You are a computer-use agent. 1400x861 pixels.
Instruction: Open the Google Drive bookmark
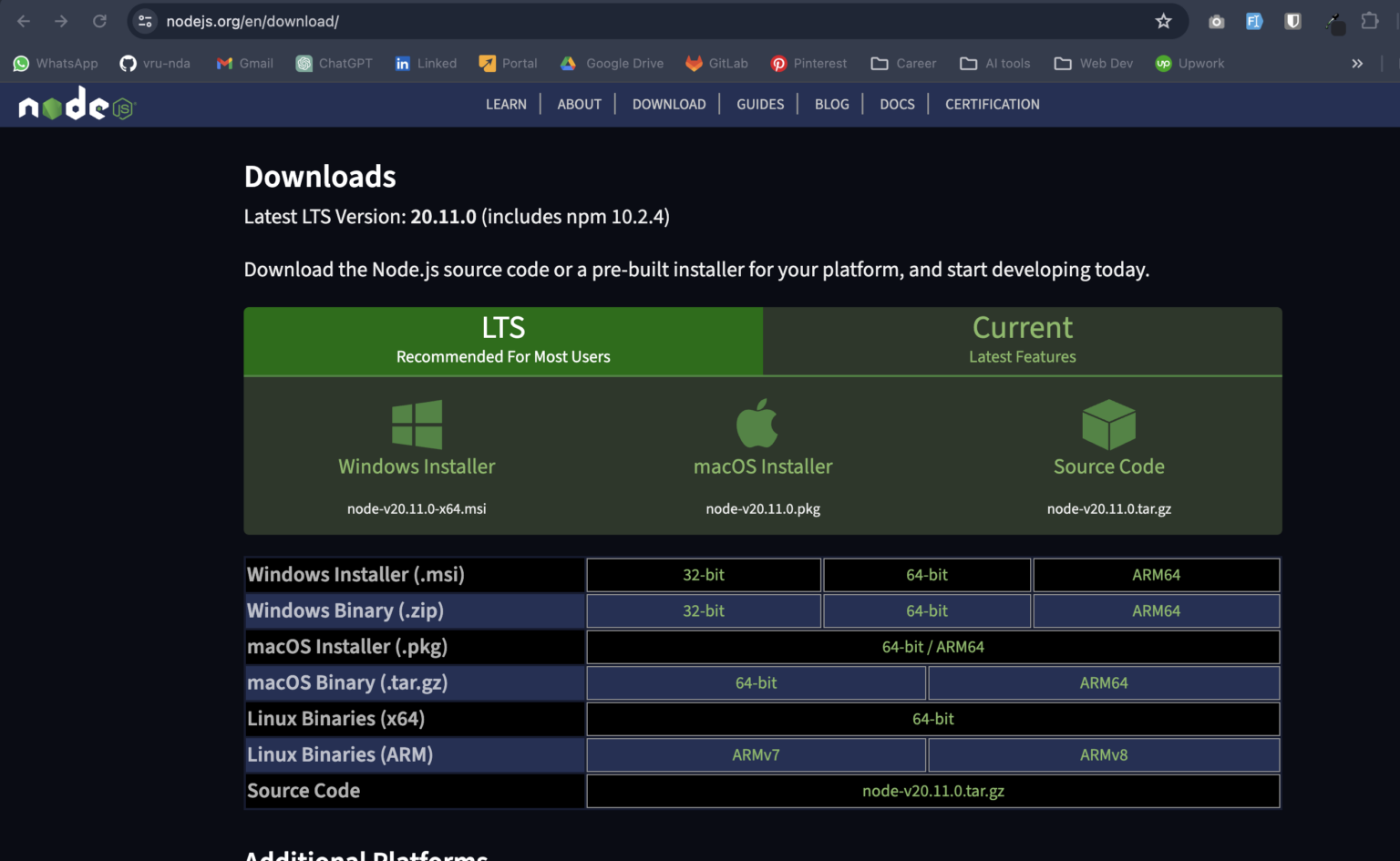pyautogui.click(x=612, y=63)
